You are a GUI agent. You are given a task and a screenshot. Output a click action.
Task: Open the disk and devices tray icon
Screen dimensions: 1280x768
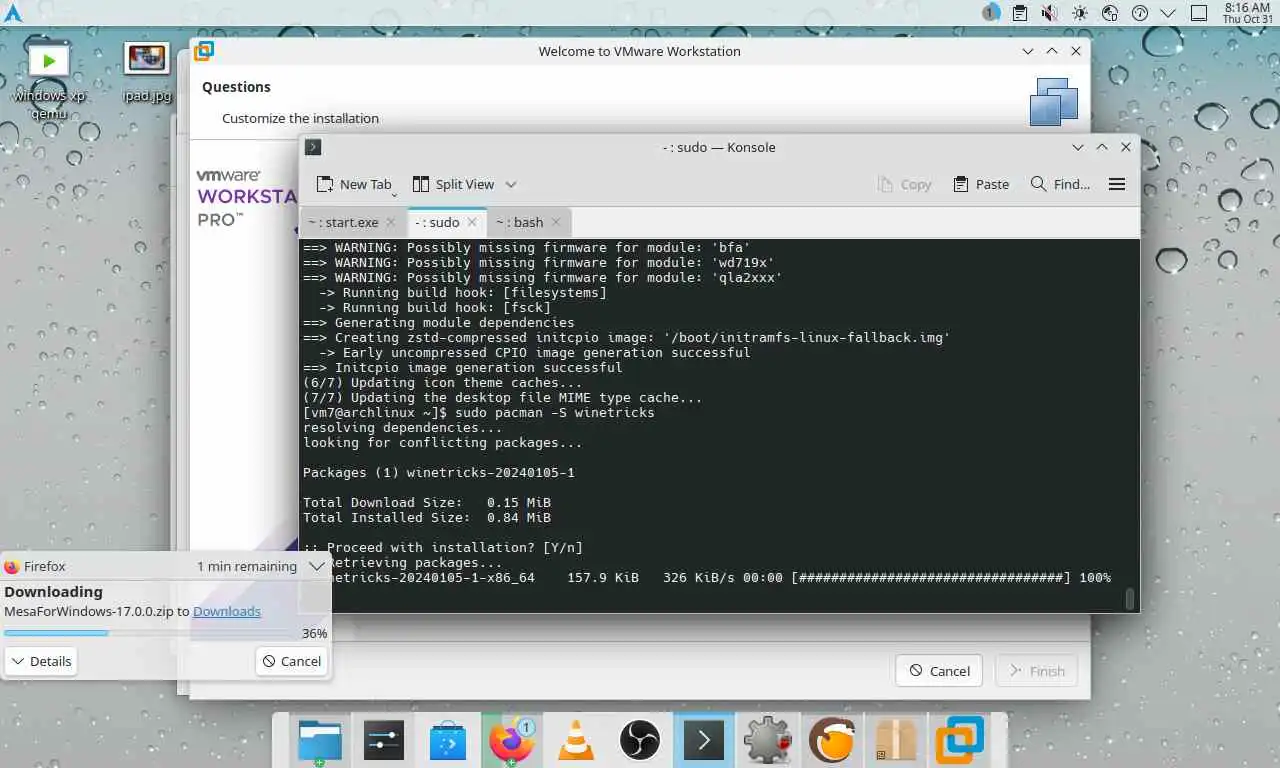point(1109,13)
